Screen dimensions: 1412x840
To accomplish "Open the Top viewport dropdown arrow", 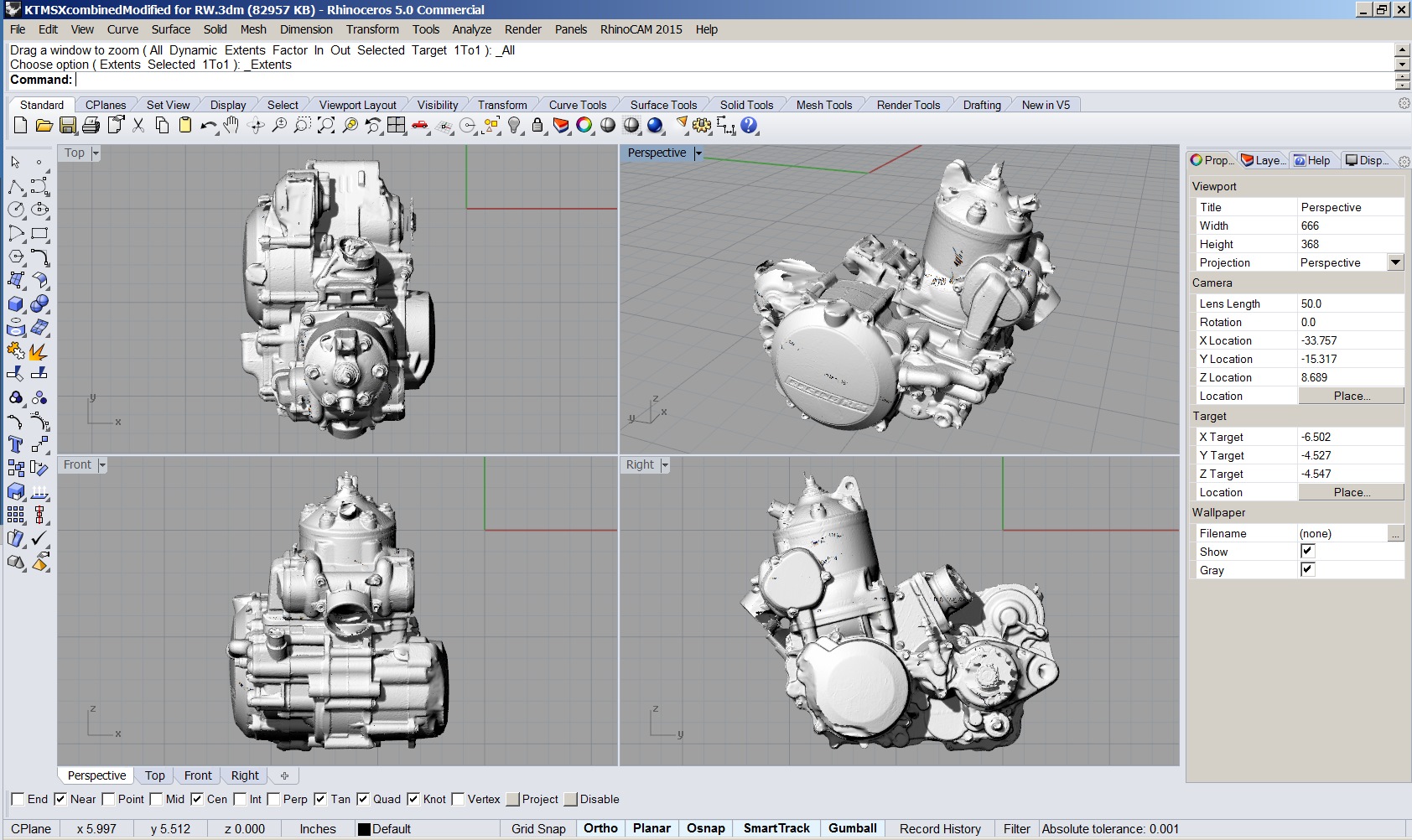I will click(x=96, y=153).
